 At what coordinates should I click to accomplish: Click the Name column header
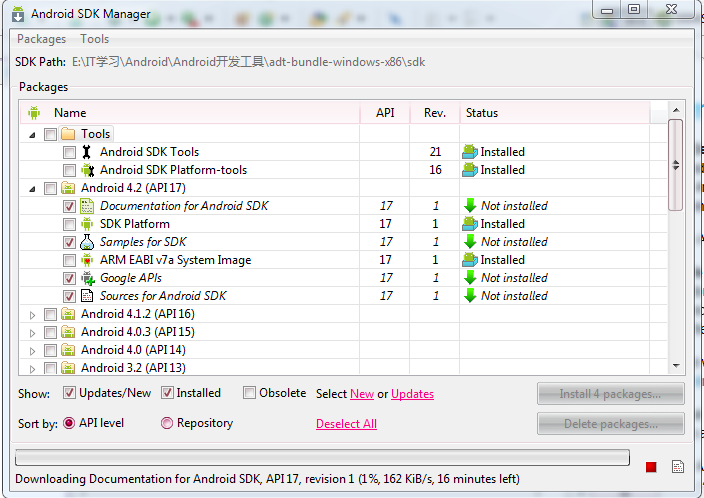[x=190, y=112]
